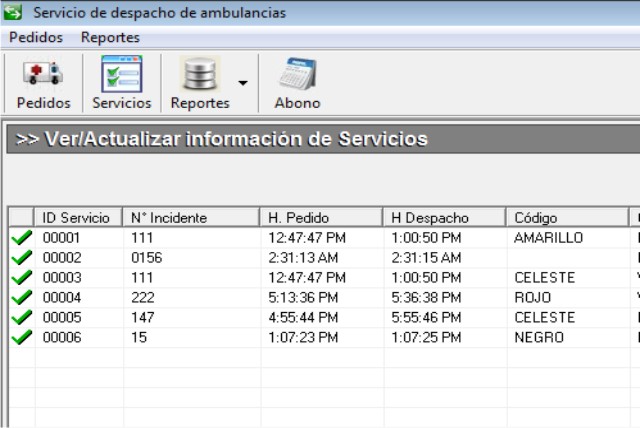Sort by H Despacho column header

pyautogui.click(x=444, y=217)
